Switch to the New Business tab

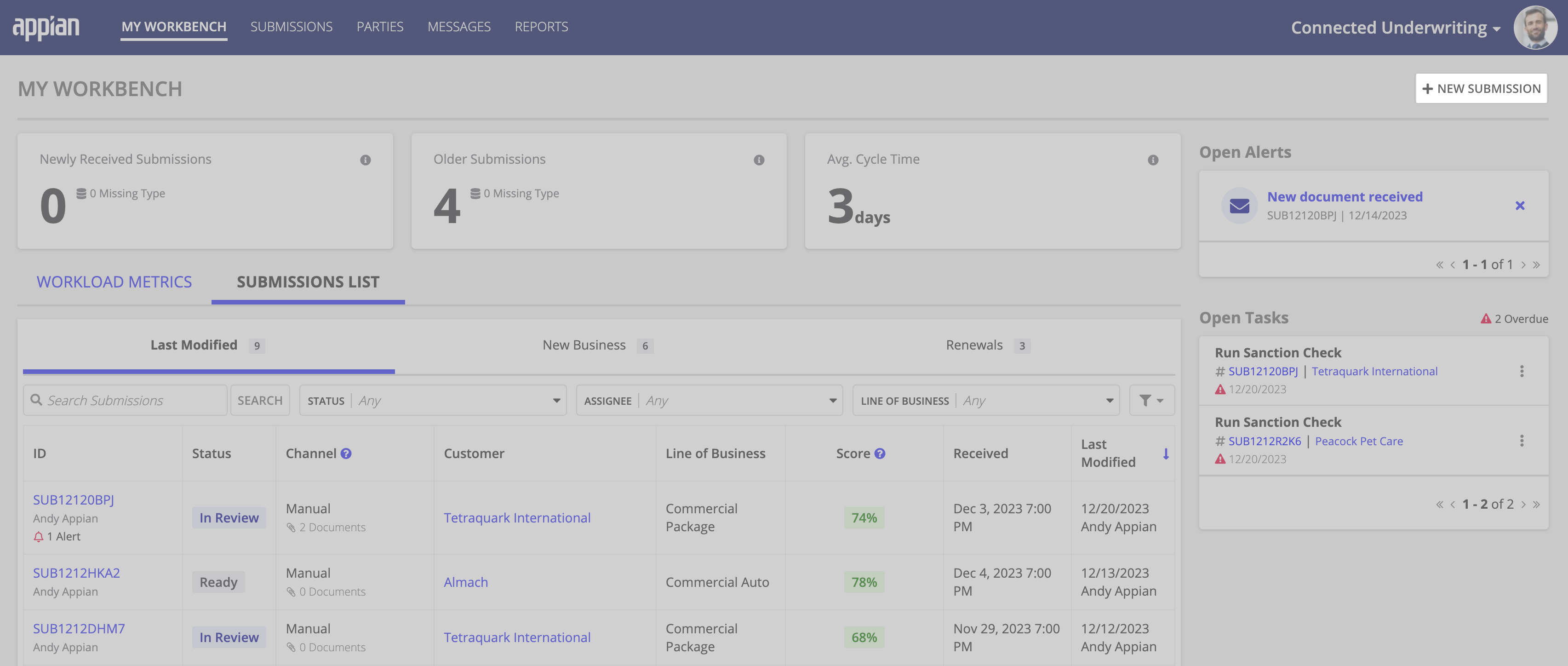[598, 345]
